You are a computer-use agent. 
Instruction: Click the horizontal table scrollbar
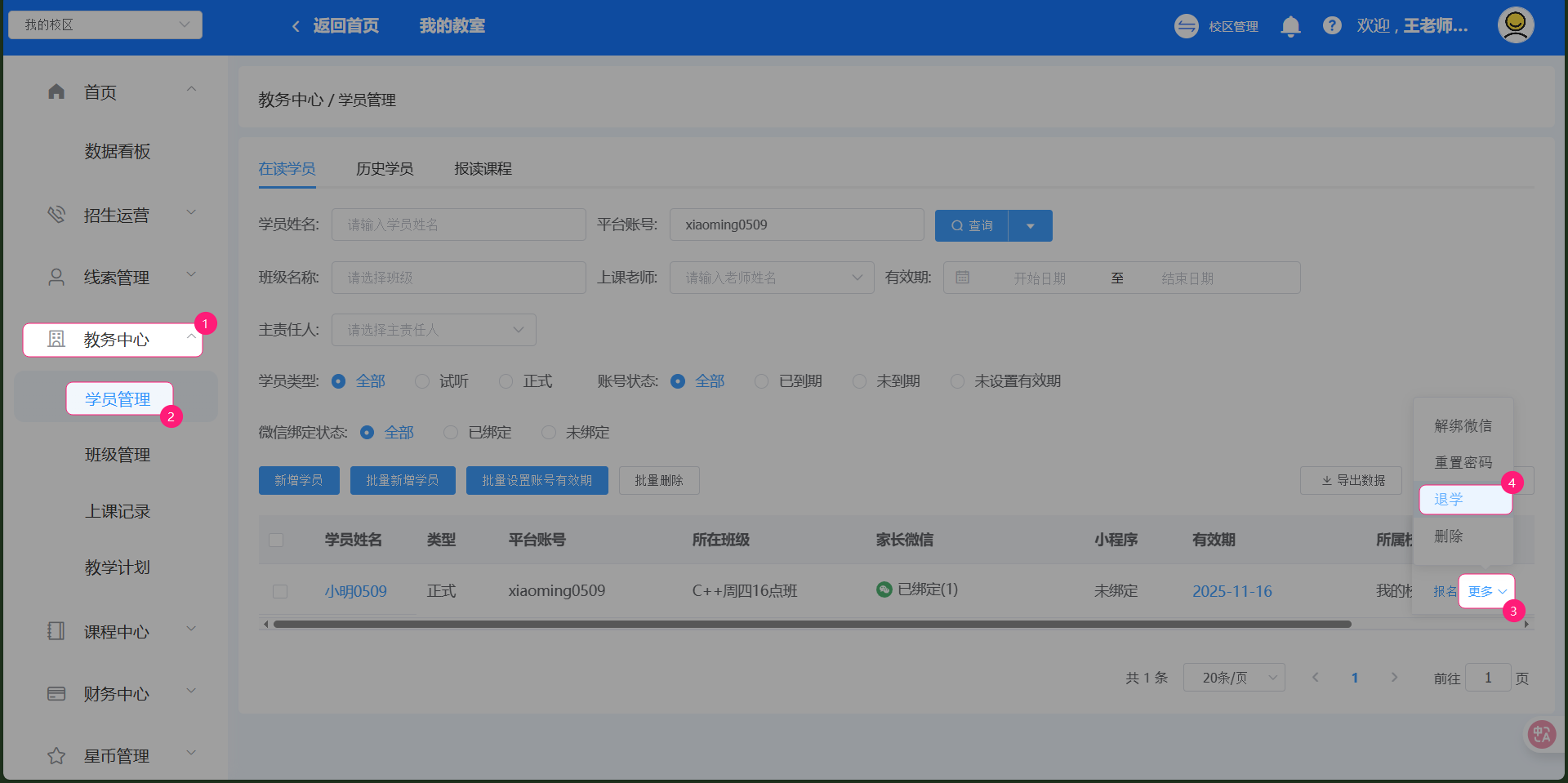812,625
